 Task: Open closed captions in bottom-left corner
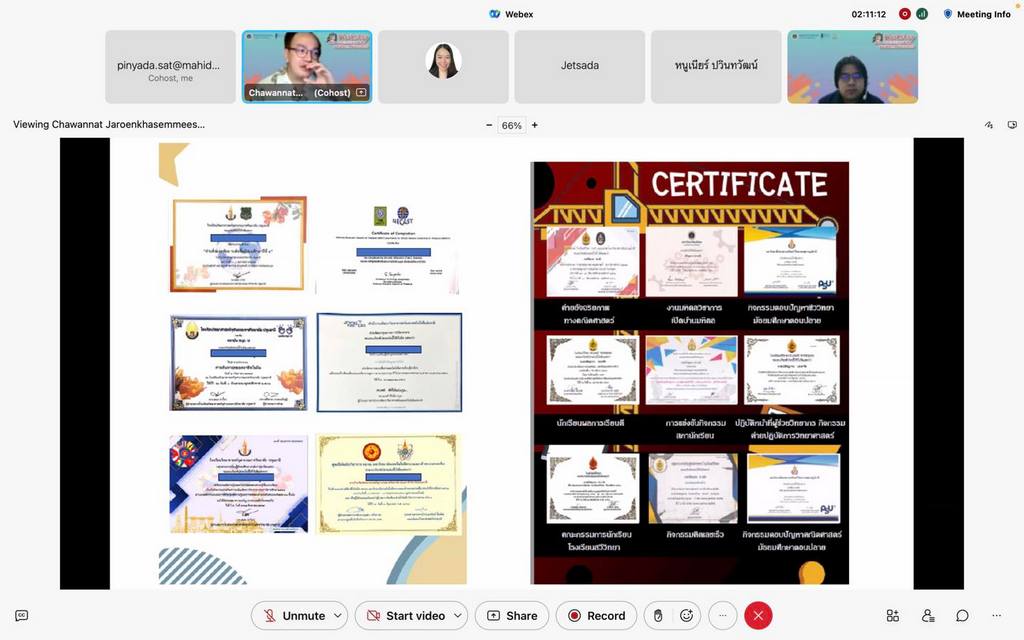click(21, 616)
